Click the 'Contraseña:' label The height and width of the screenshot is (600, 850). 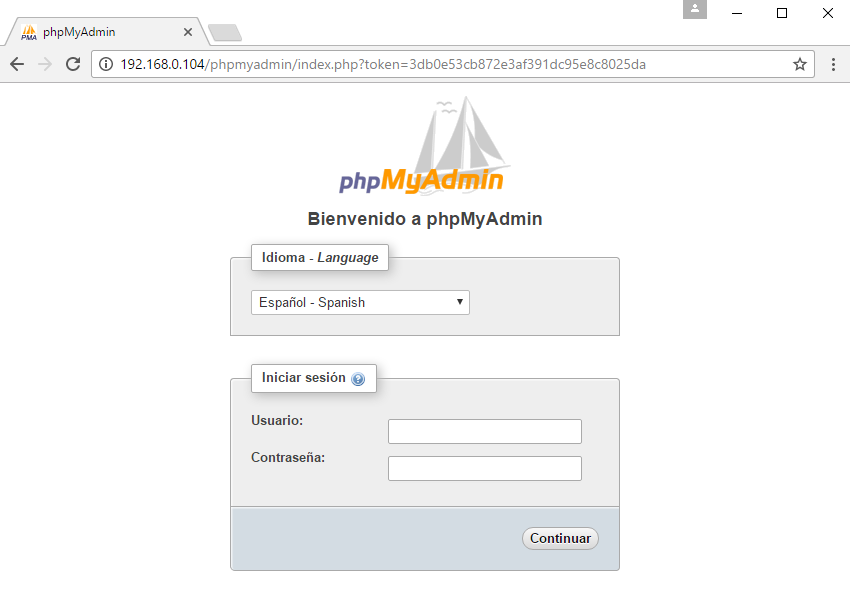coord(288,457)
